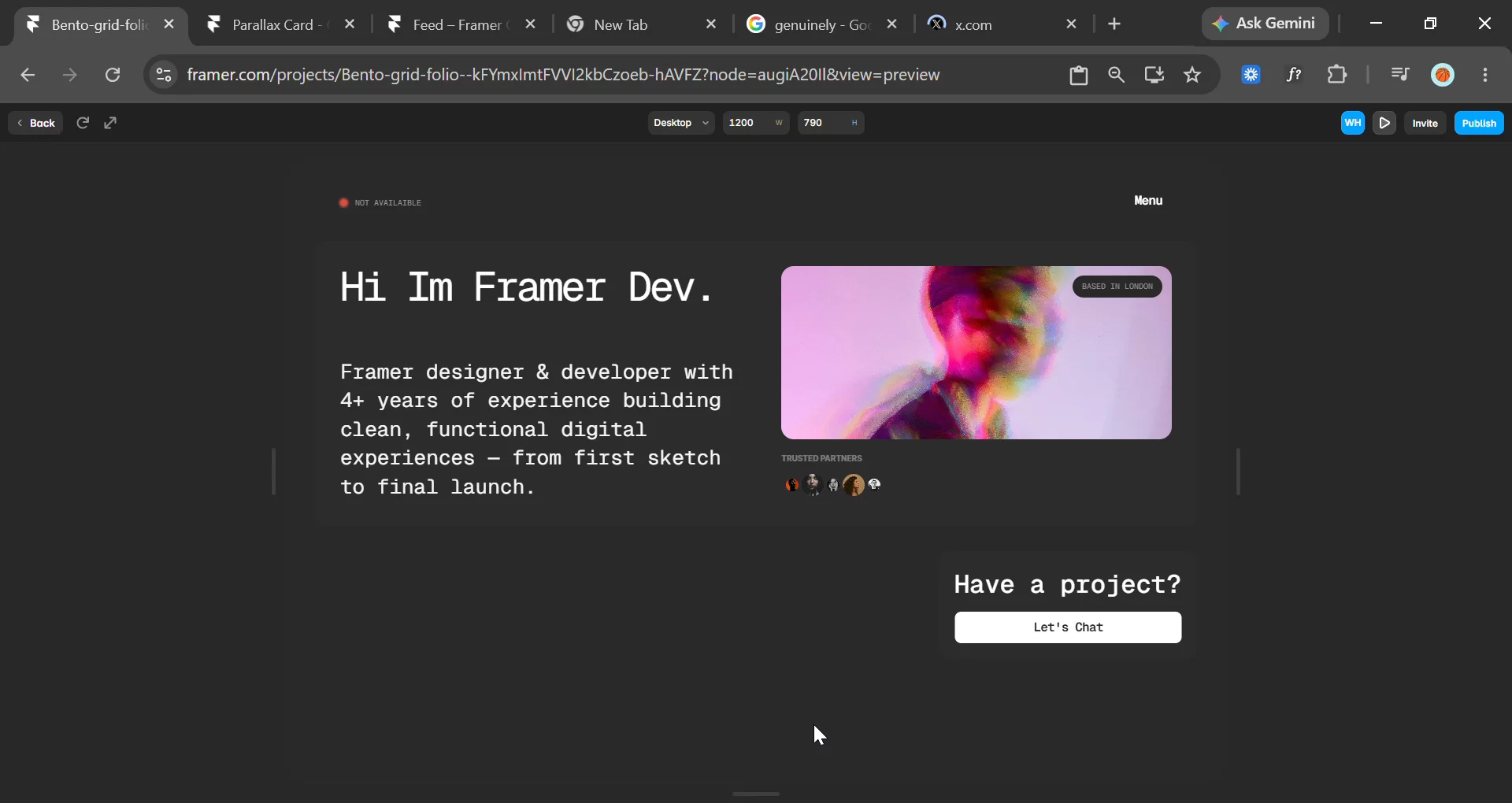Click the Play preview icon button
This screenshot has height=803, width=1512.
pyautogui.click(x=1384, y=123)
